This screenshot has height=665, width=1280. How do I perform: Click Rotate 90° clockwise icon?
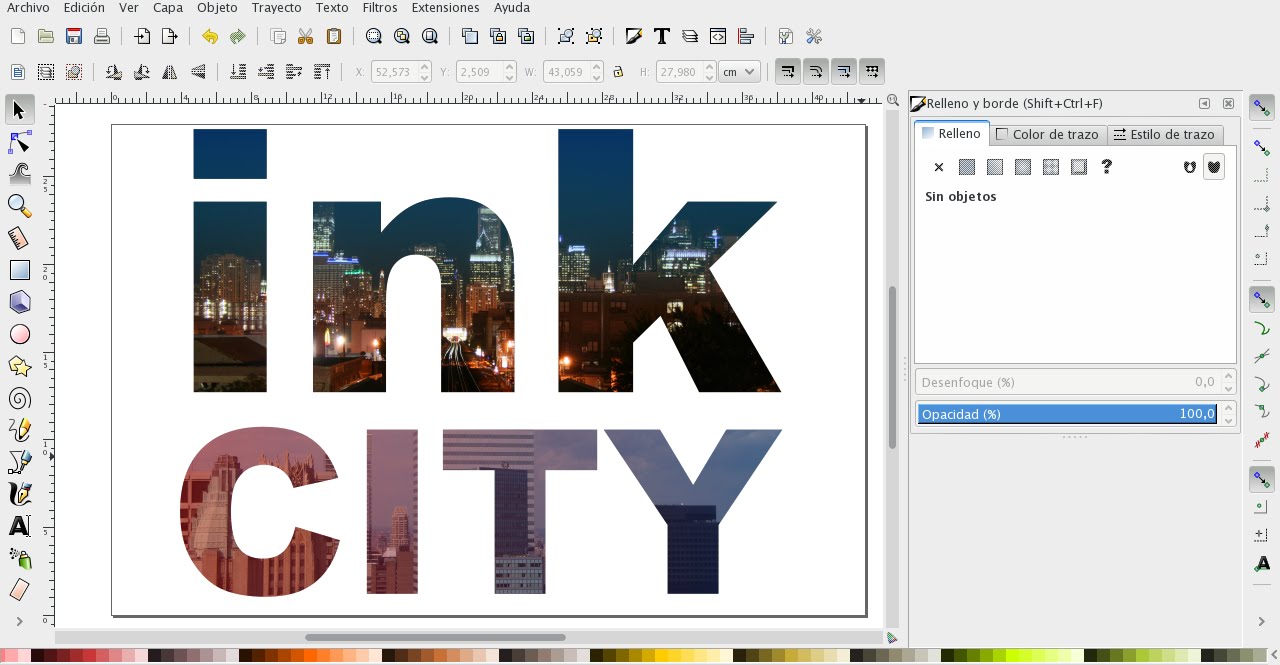pos(141,72)
